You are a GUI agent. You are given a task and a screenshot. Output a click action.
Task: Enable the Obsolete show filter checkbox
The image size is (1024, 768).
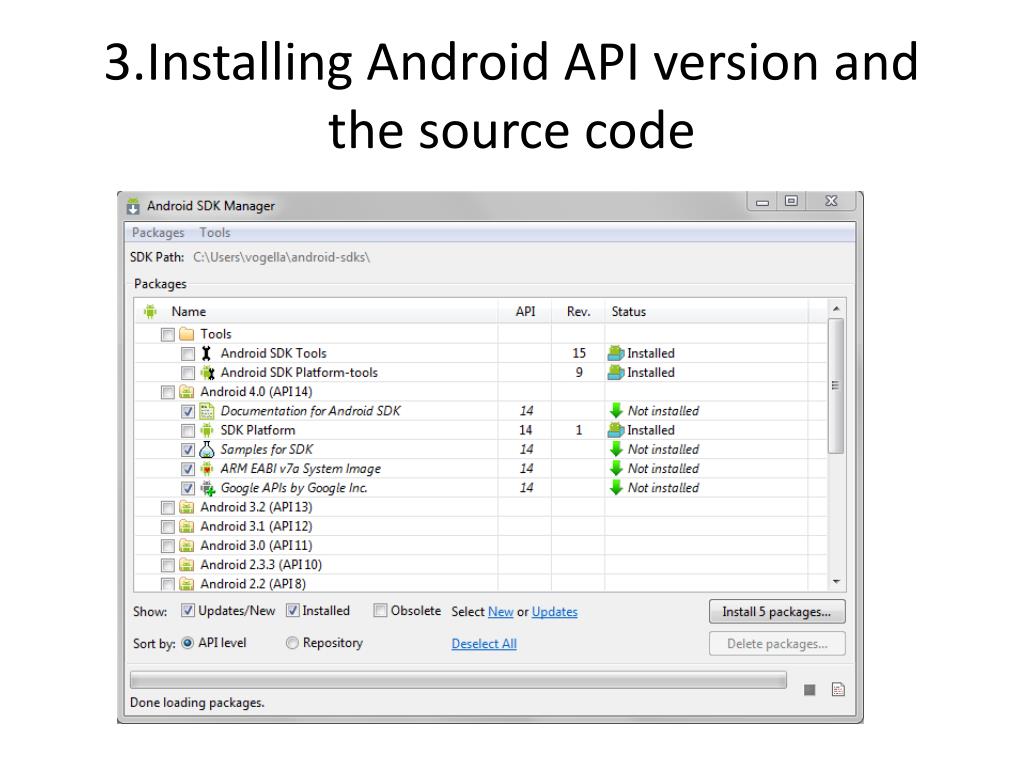click(x=380, y=611)
